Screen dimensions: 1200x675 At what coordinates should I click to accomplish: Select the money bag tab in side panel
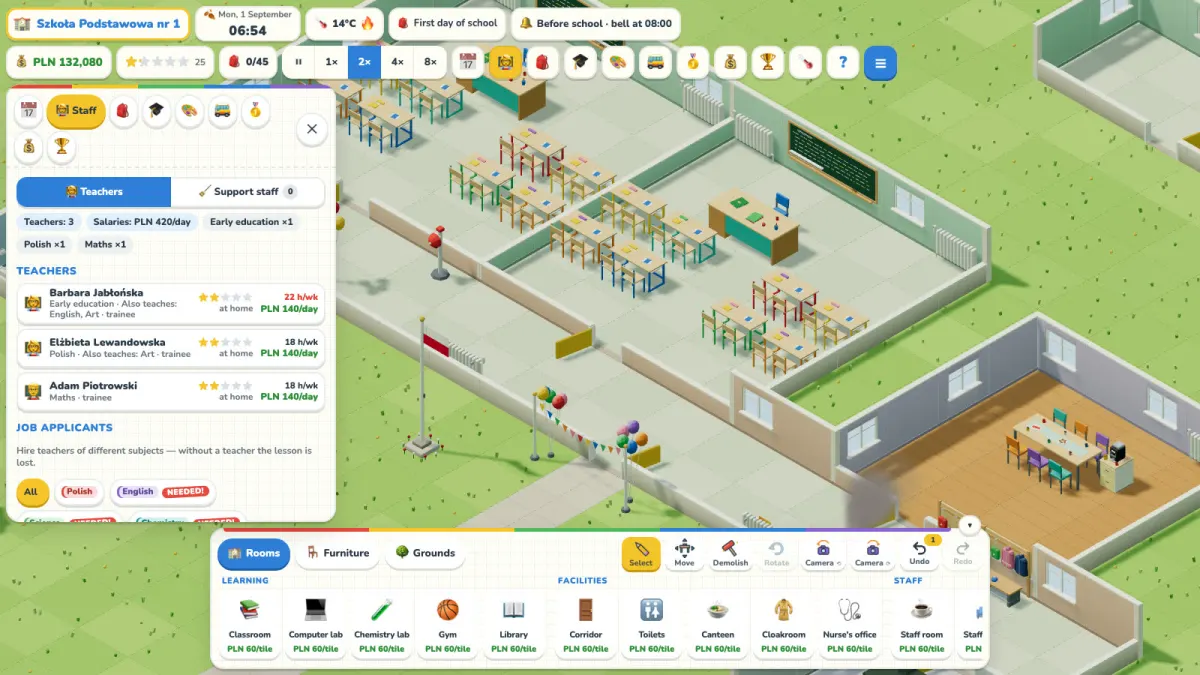[x=29, y=146]
